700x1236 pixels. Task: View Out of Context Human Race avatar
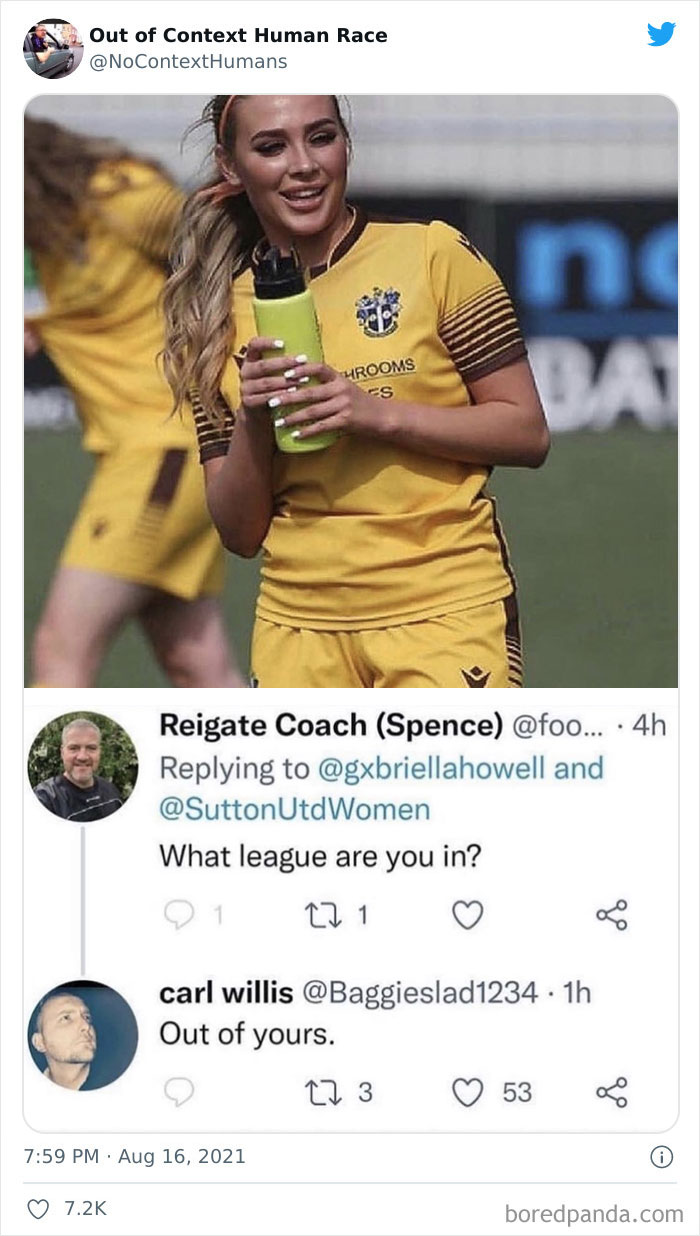53,48
